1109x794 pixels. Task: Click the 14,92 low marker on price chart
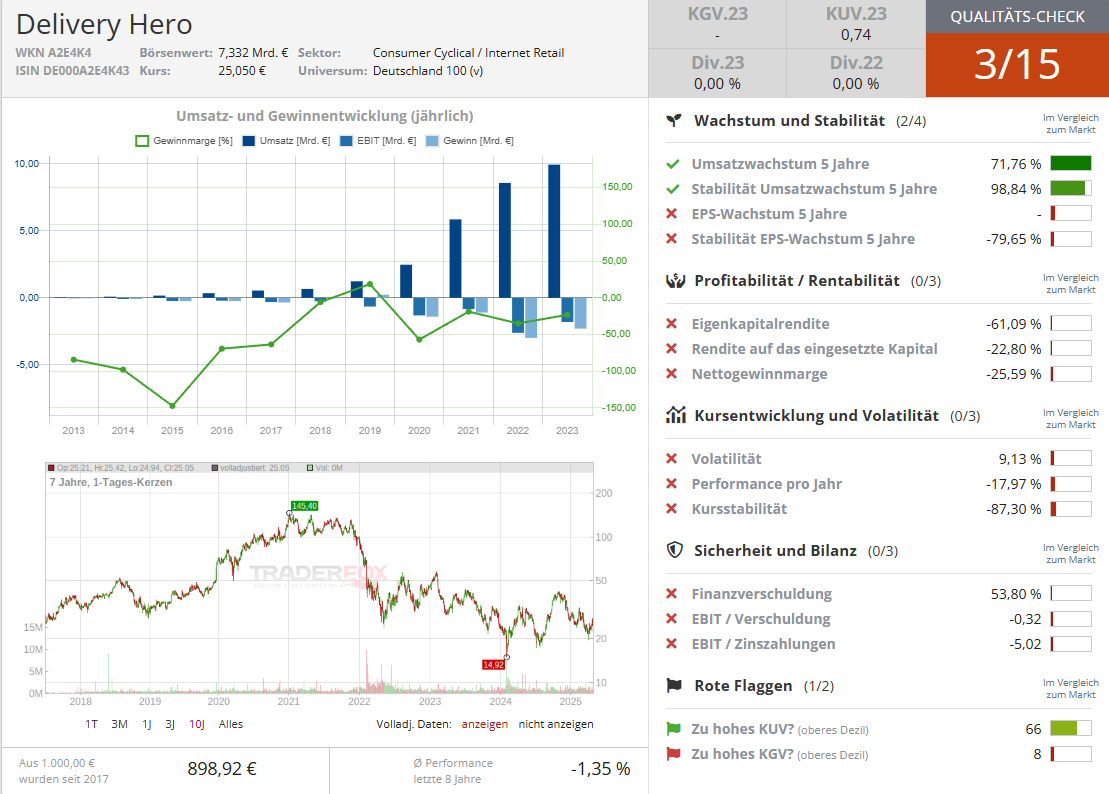[494, 665]
